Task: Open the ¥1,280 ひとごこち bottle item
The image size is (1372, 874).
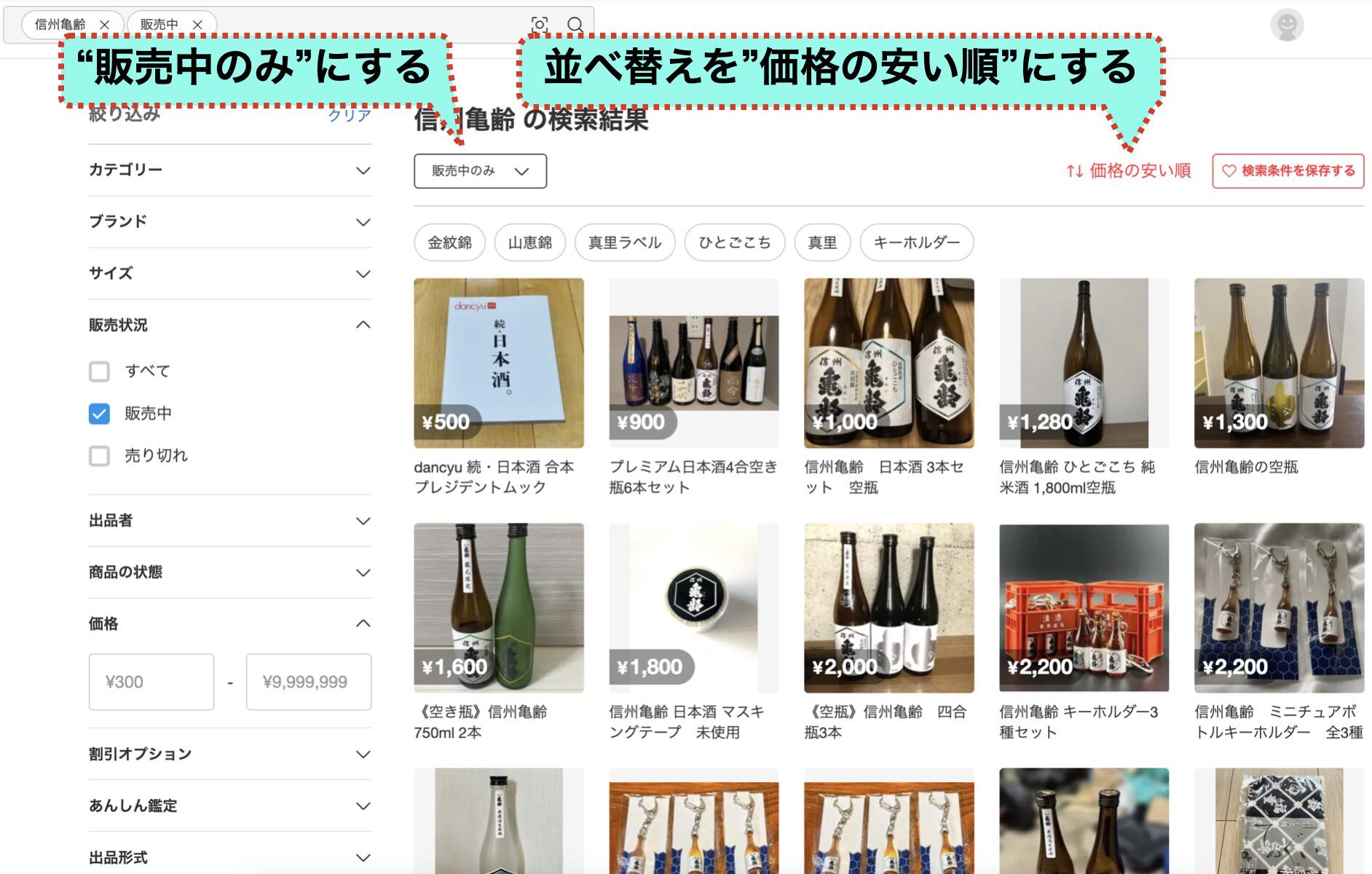Action: [1084, 363]
